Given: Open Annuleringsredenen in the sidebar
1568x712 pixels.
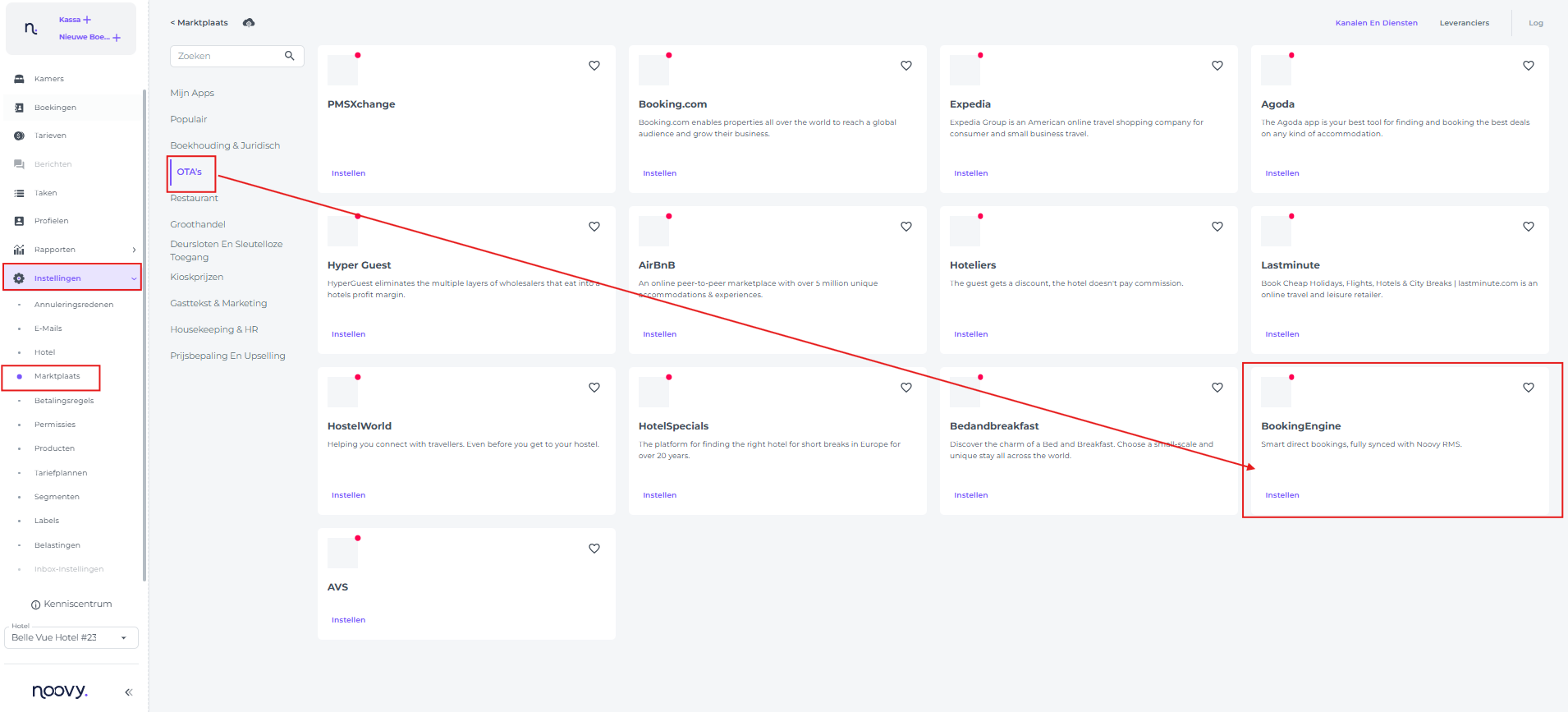Looking at the screenshot, I should pyautogui.click(x=74, y=305).
